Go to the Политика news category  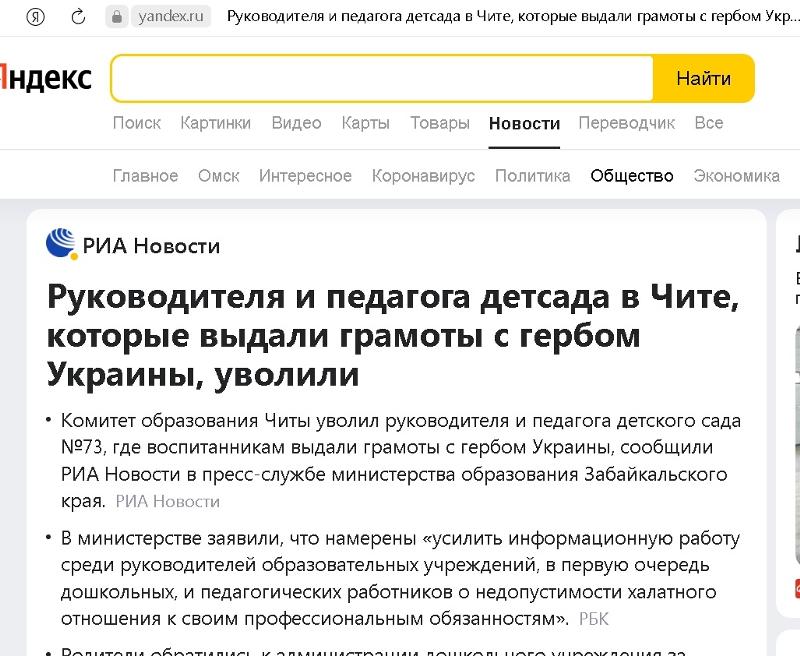(x=532, y=175)
